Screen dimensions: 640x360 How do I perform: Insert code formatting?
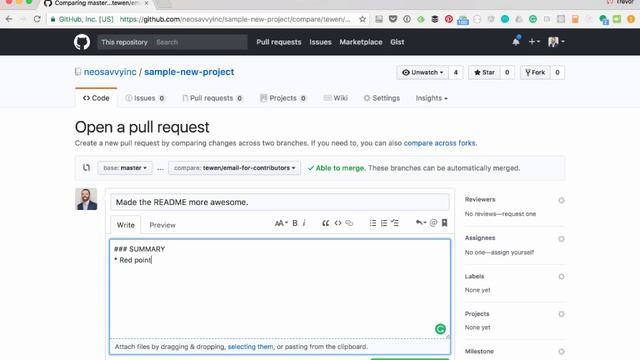(x=338, y=223)
